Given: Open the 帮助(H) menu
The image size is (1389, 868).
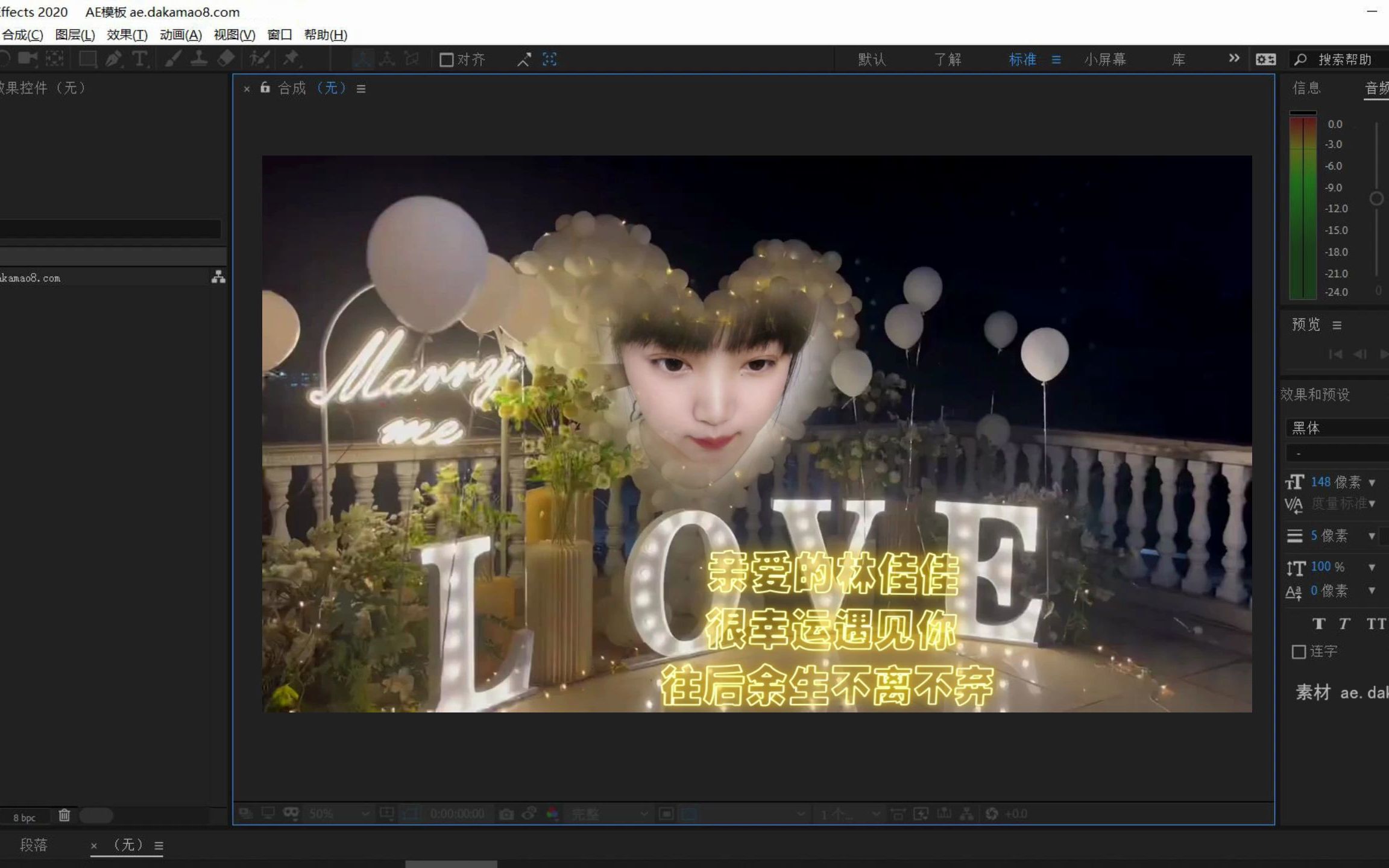Looking at the screenshot, I should coord(326,35).
